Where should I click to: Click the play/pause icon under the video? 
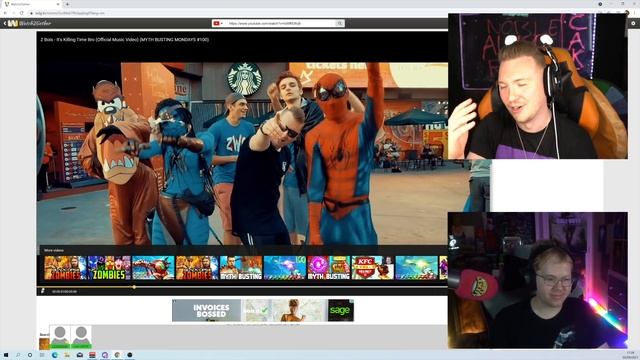(x=43, y=291)
